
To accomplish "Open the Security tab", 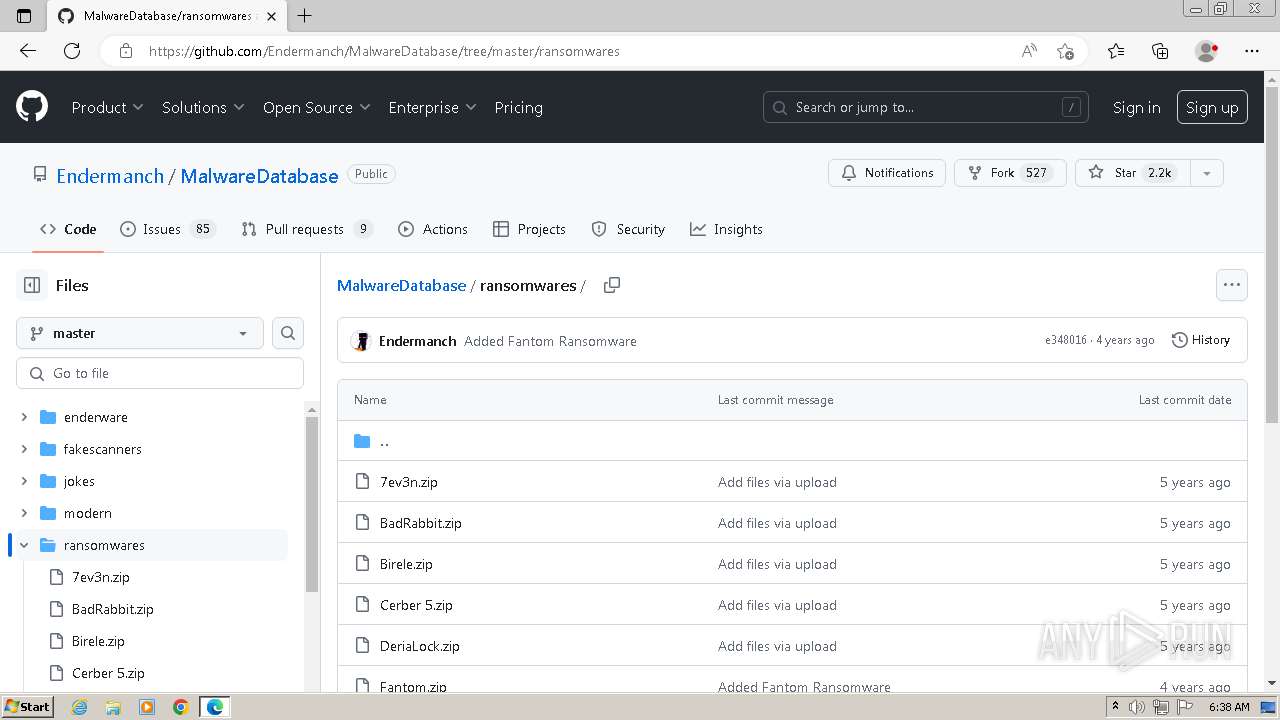I will click(x=628, y=229).
